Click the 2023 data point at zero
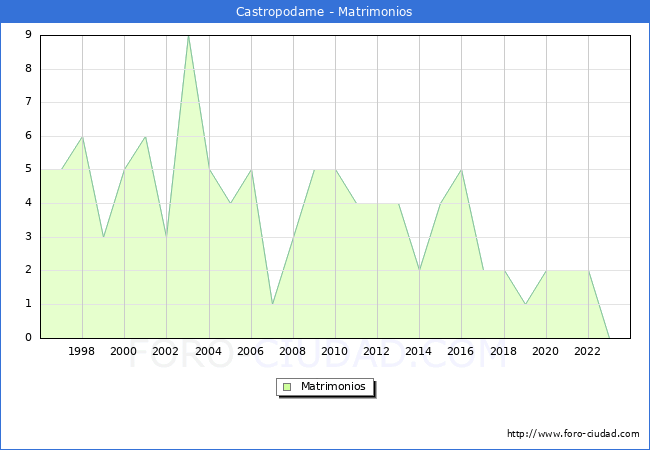Image resolution: width=650 pixels, height=450 pixels. (609, 338)
